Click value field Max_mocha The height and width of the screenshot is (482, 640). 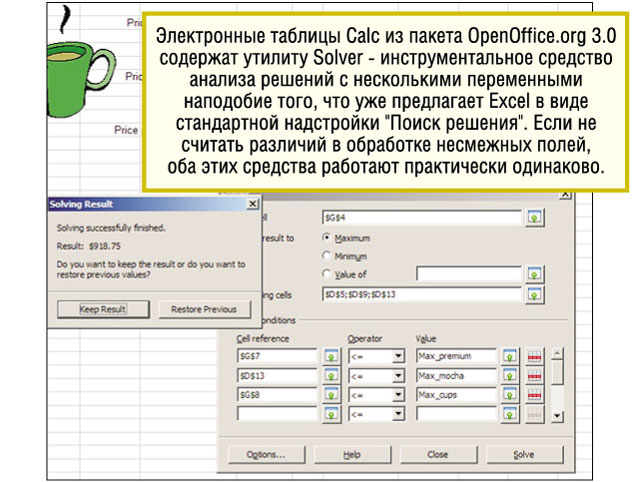point(456,375)
